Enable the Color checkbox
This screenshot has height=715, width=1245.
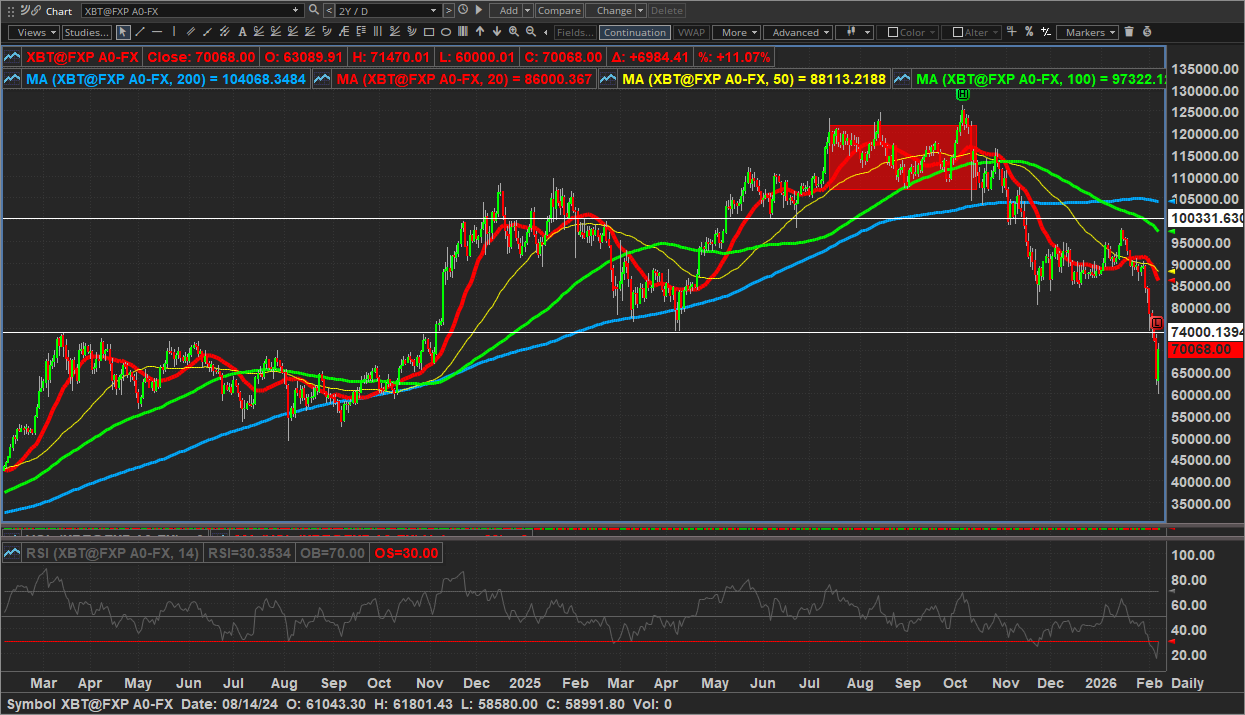pos(893,32)
